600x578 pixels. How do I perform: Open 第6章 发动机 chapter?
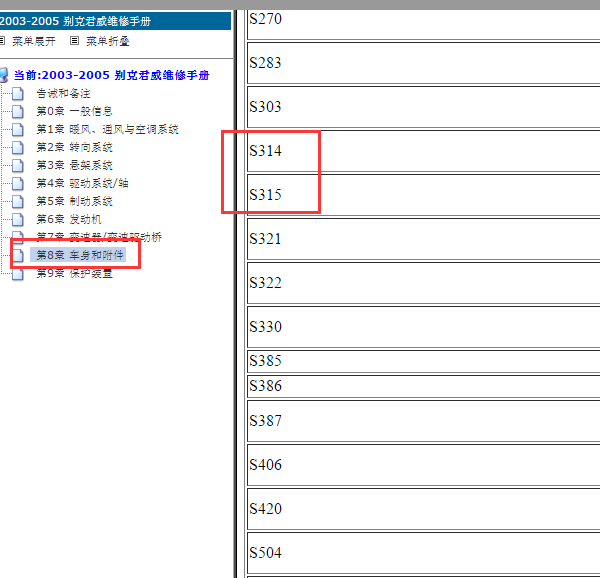pyautogui.click(x=68, y=219)
